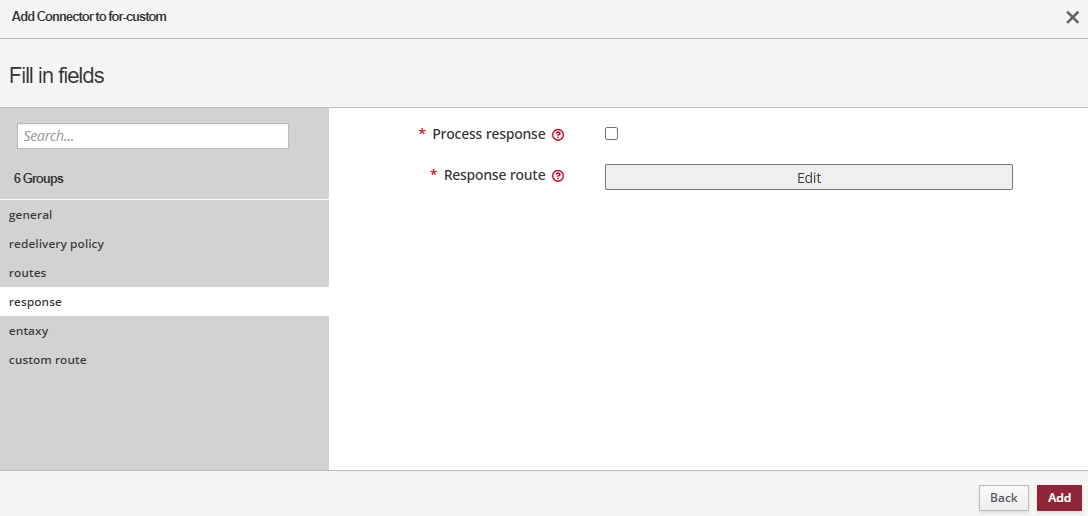The image size is (1088, 516).
Task: Select the response group
Action: (x=35, y=302)
